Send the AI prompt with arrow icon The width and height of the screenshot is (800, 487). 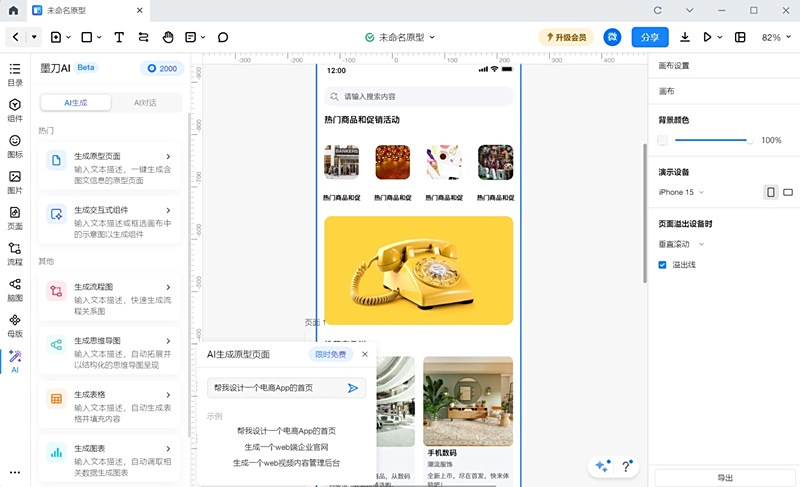353,388
